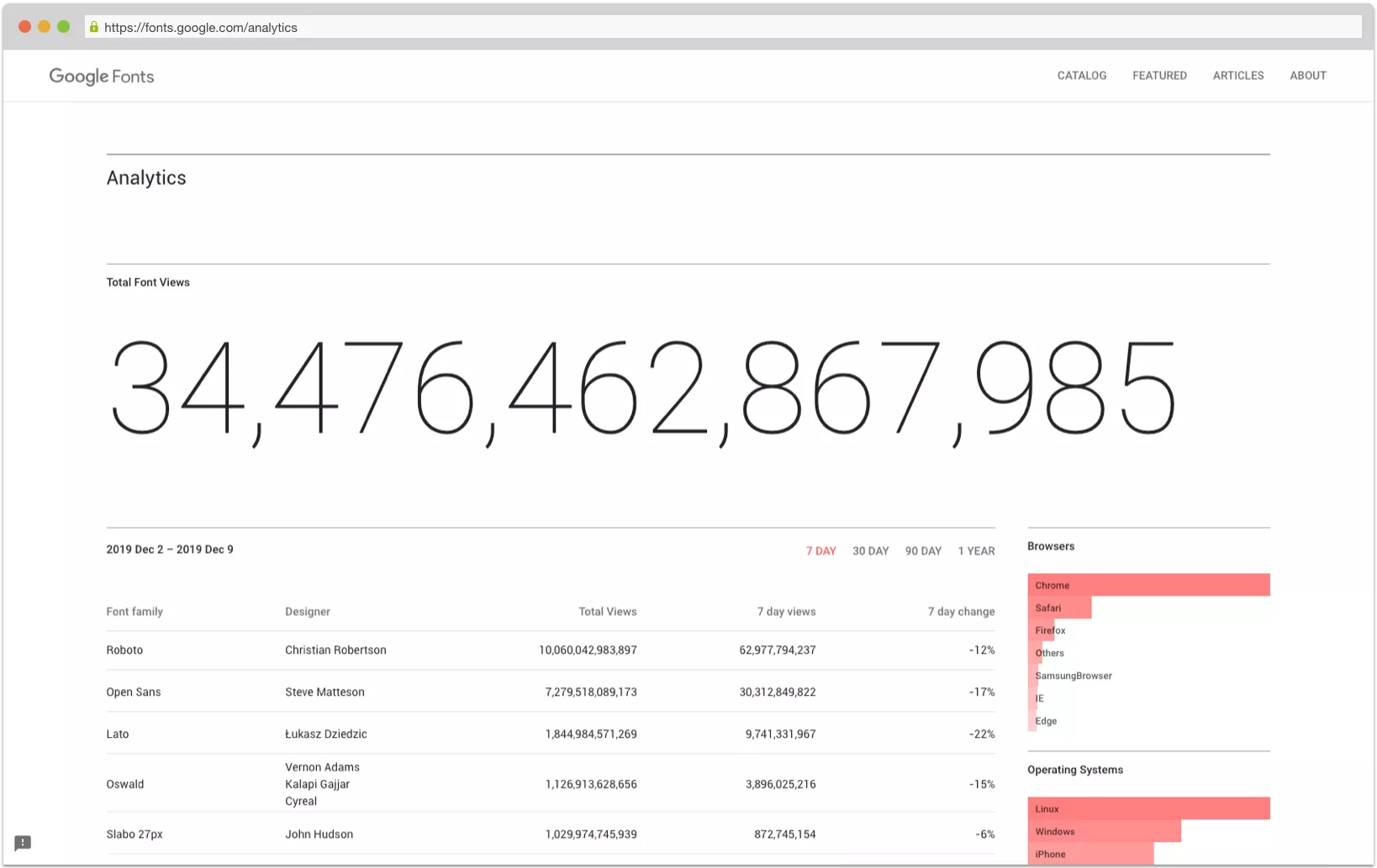Screen dimensions: 1377x868
Task: Click designer Christian Robertson
Action: [335, 650]
